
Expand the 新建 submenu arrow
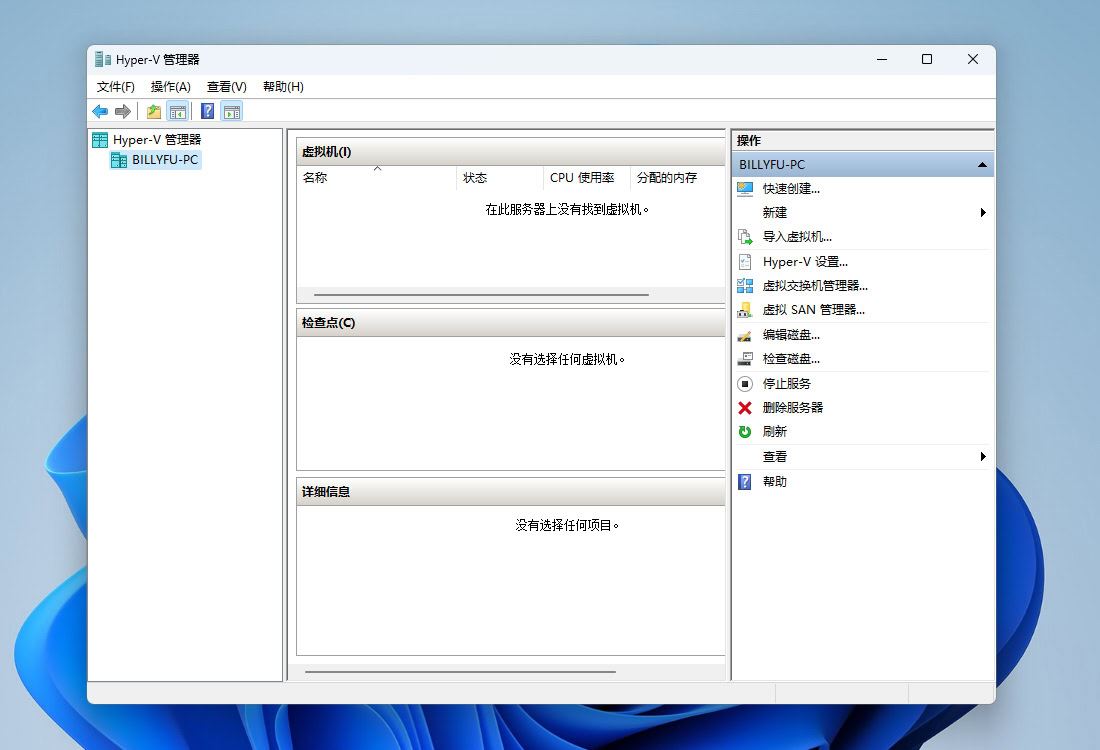point(981,212)
